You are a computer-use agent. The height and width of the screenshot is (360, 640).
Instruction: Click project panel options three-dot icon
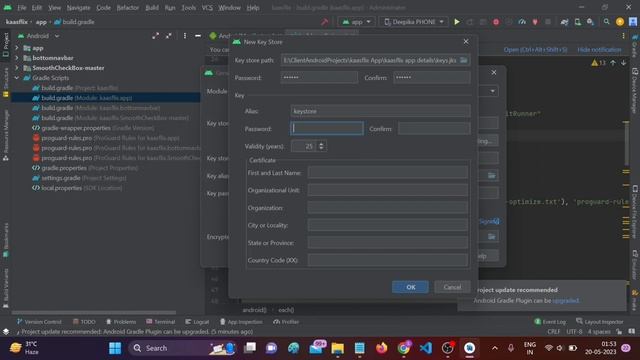(185, 36)
